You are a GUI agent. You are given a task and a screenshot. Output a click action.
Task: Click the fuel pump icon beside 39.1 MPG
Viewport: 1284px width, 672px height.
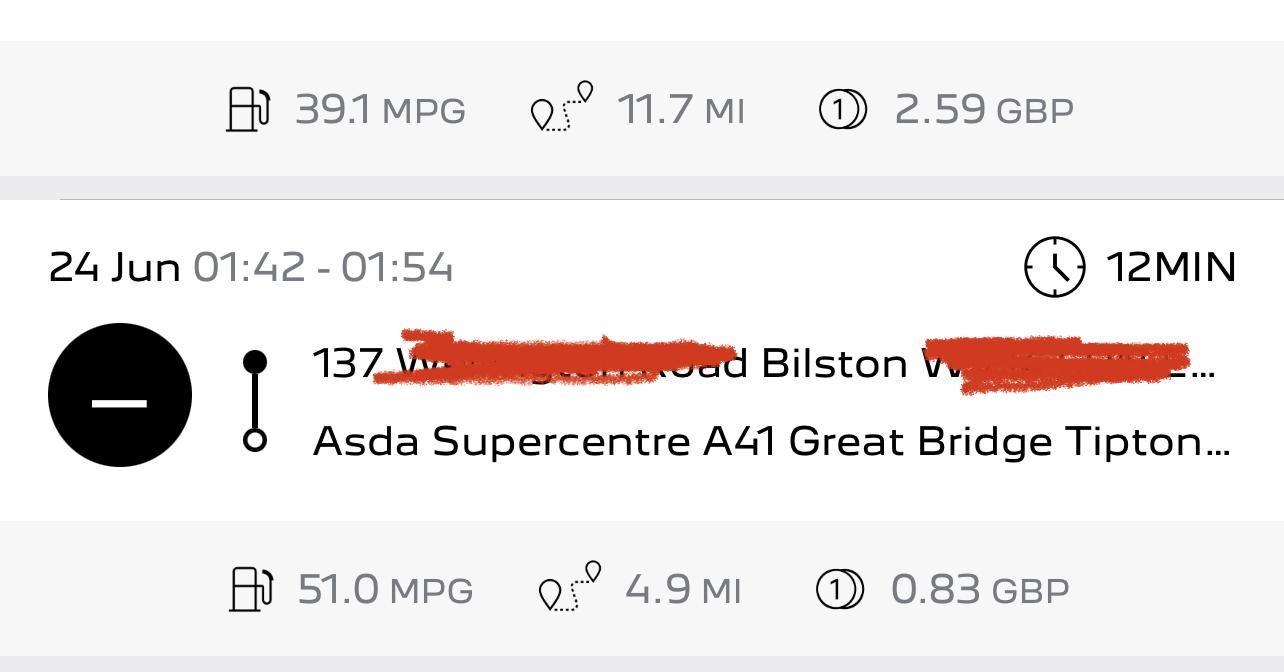(247, 109)
